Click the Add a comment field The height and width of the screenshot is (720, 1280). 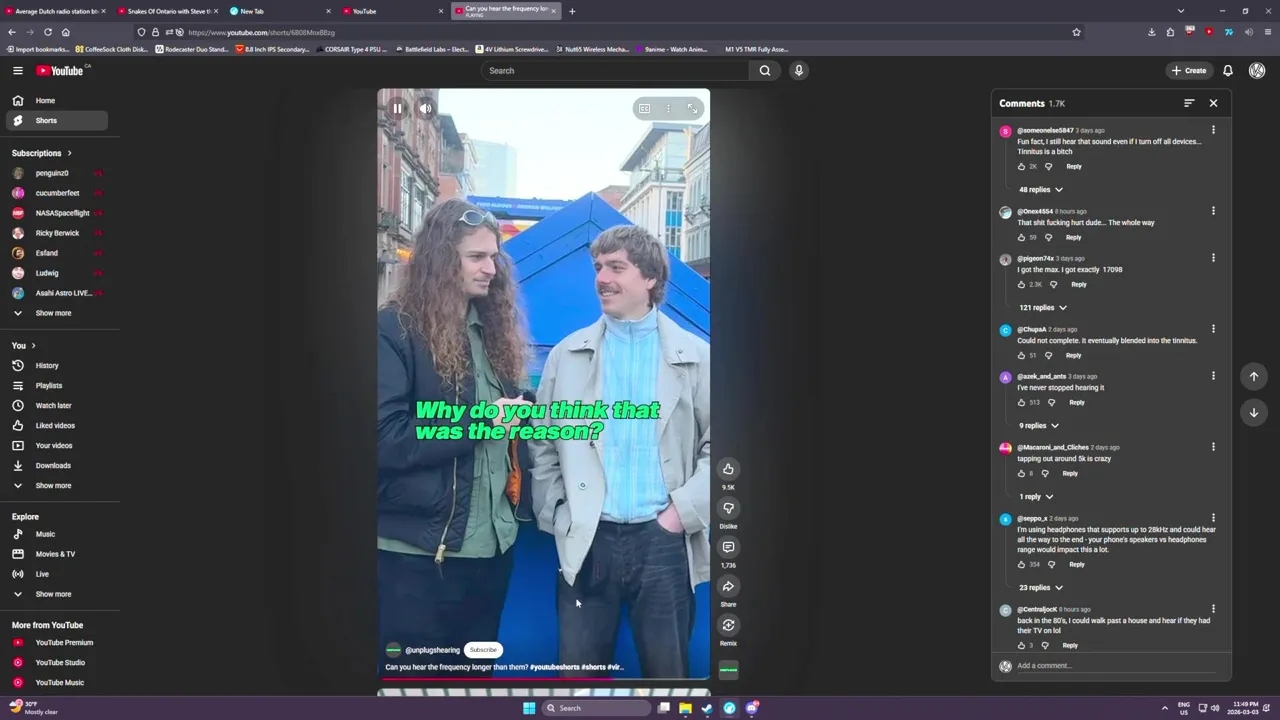click(x=1115, y=666)
